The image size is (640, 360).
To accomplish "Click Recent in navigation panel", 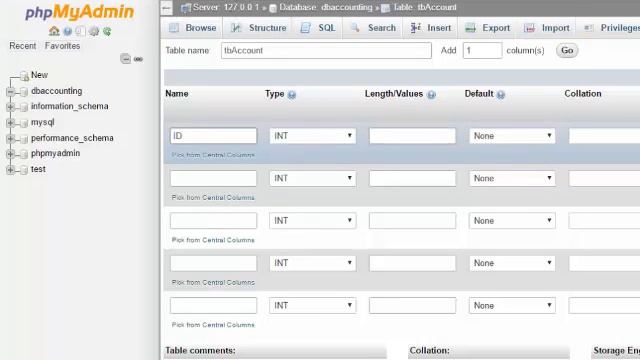I will [x=23, y=46].
